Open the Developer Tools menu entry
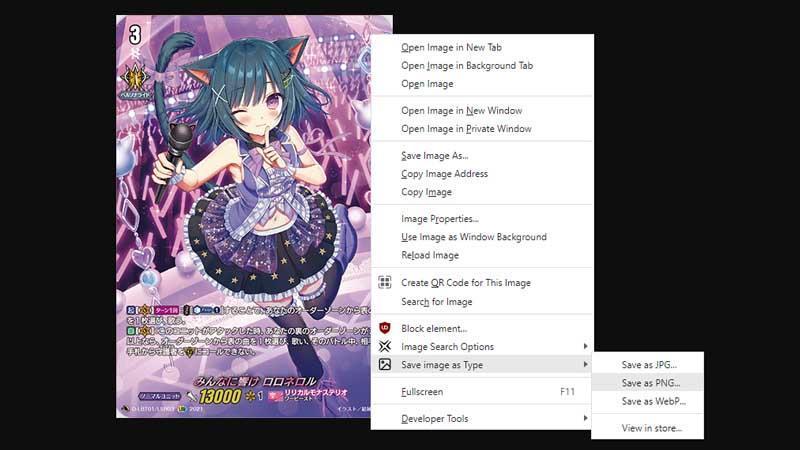800x450 pixels. tap(482, 418)
